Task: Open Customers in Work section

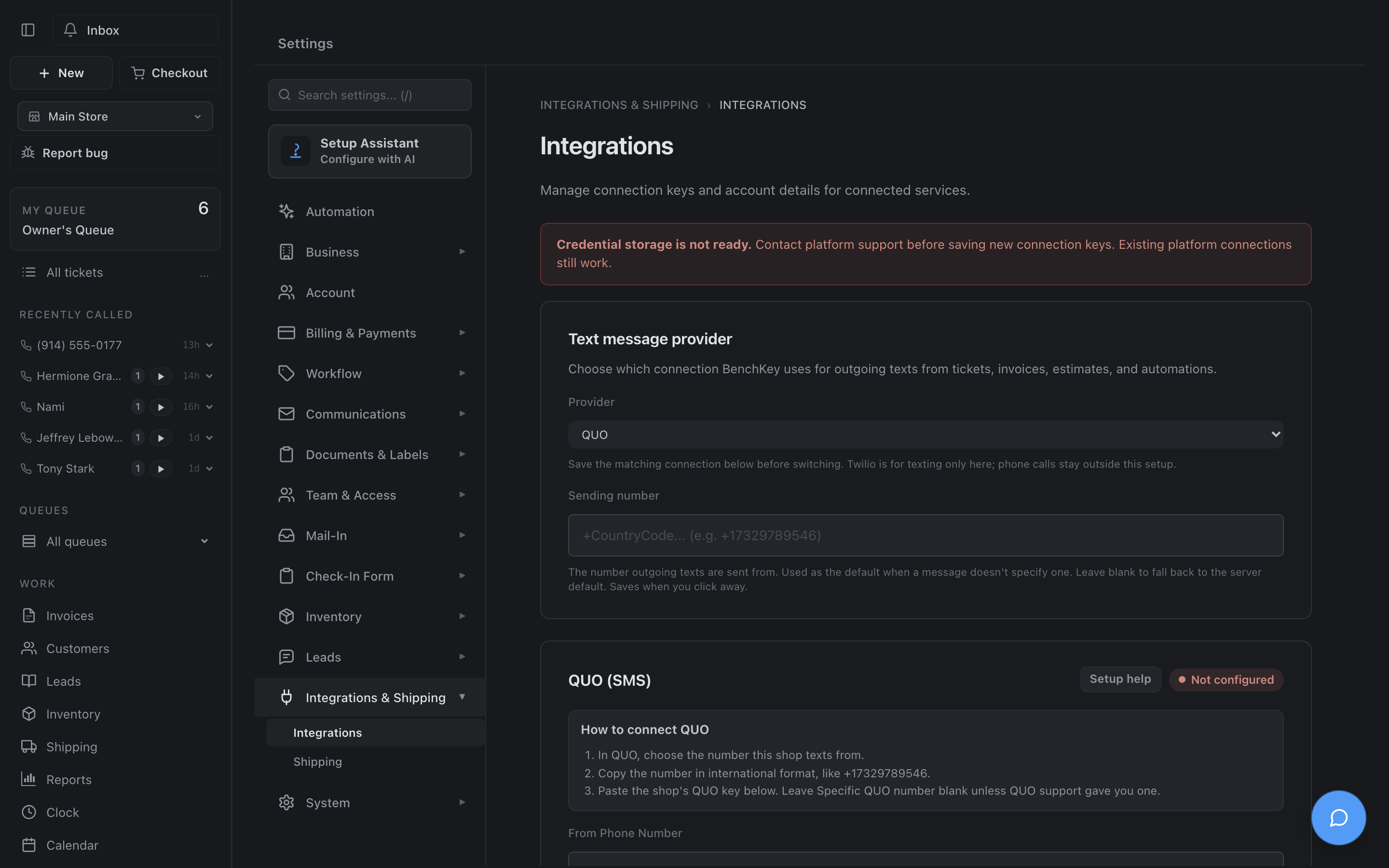Action: 115,648
